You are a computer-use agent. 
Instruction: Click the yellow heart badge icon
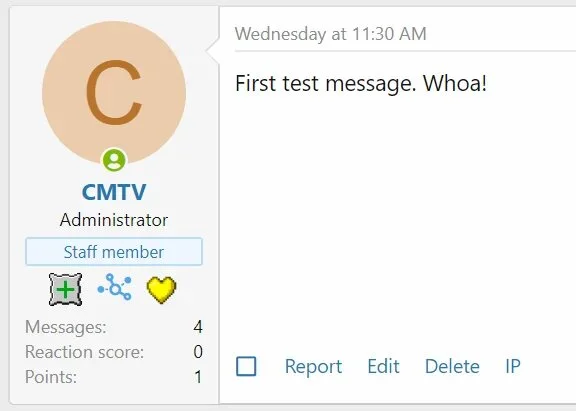pyautogui.click(x=161, y=289)
